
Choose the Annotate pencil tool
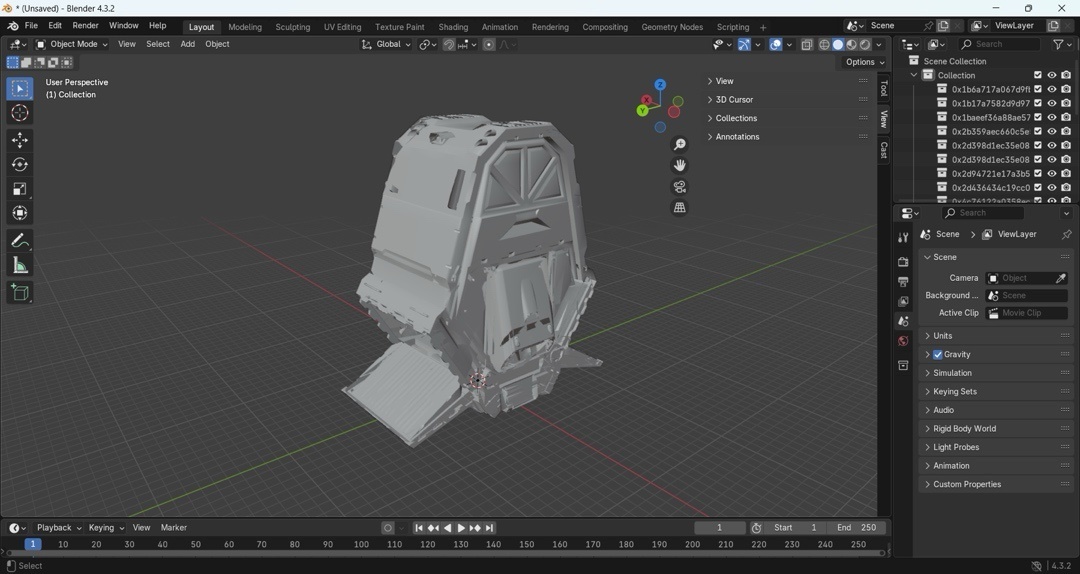click(x=20, y=241)
